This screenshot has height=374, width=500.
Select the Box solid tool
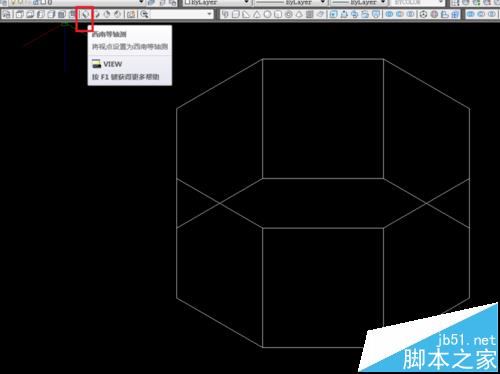tap(236, 14)
